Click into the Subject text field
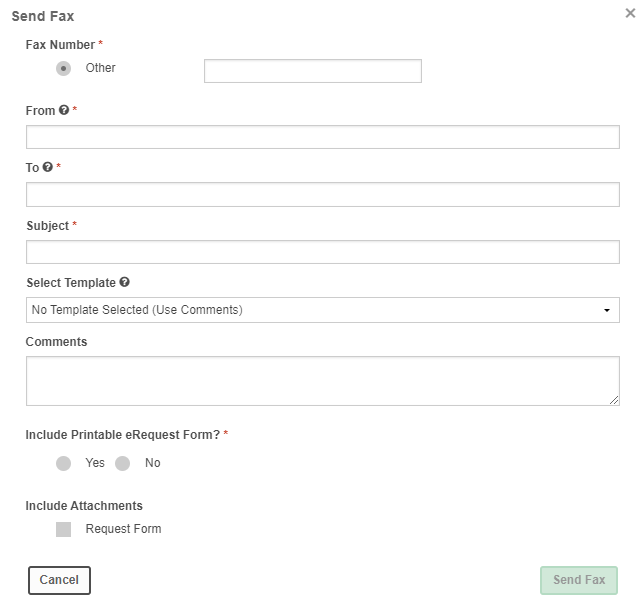This screenshot has width=639, height=607. tap(323, 252)
